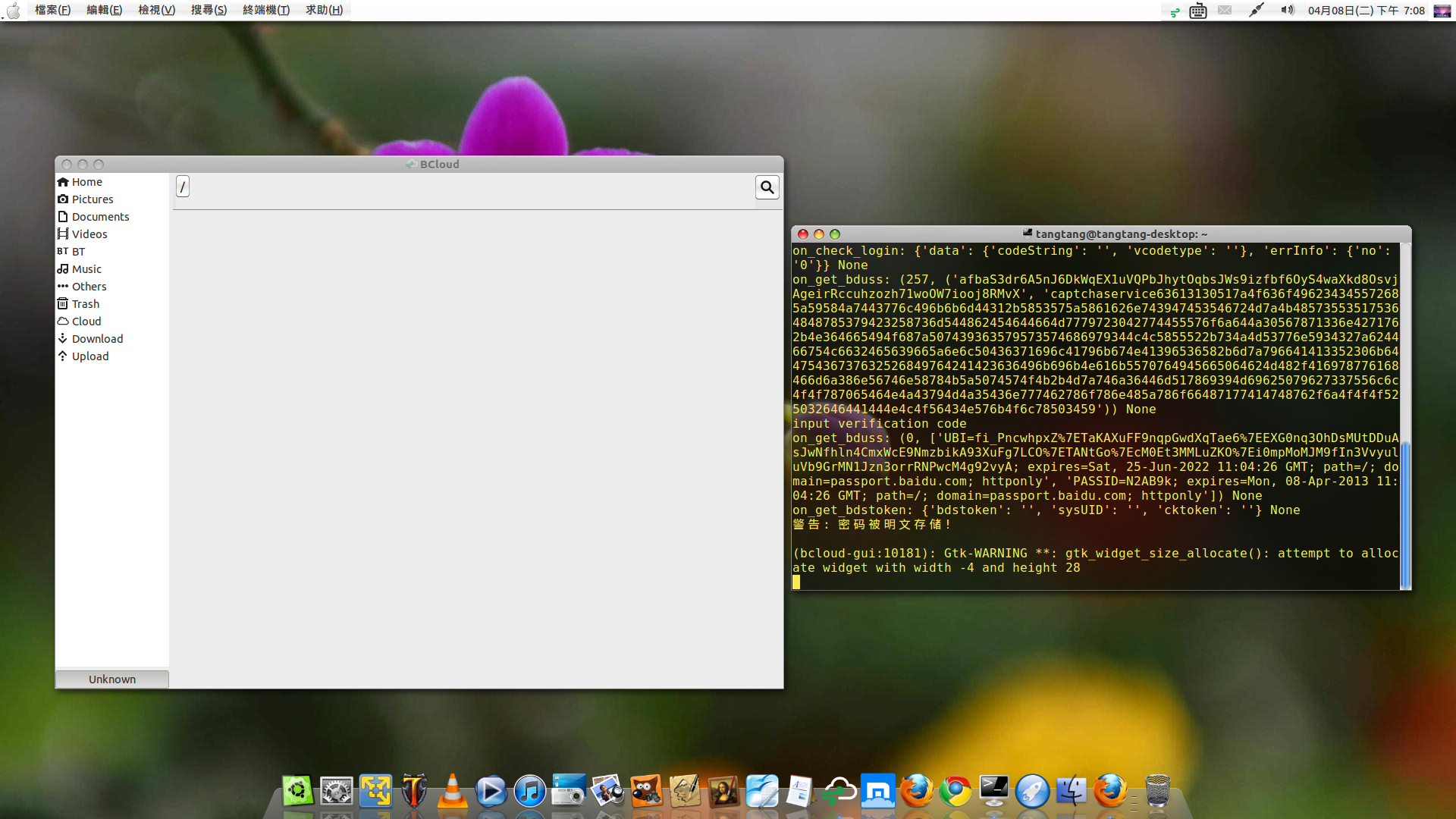Open the mail indicator in panel
Image resolution: width=1456 pixels, height=819 pixels.
tap(1225, 11)
